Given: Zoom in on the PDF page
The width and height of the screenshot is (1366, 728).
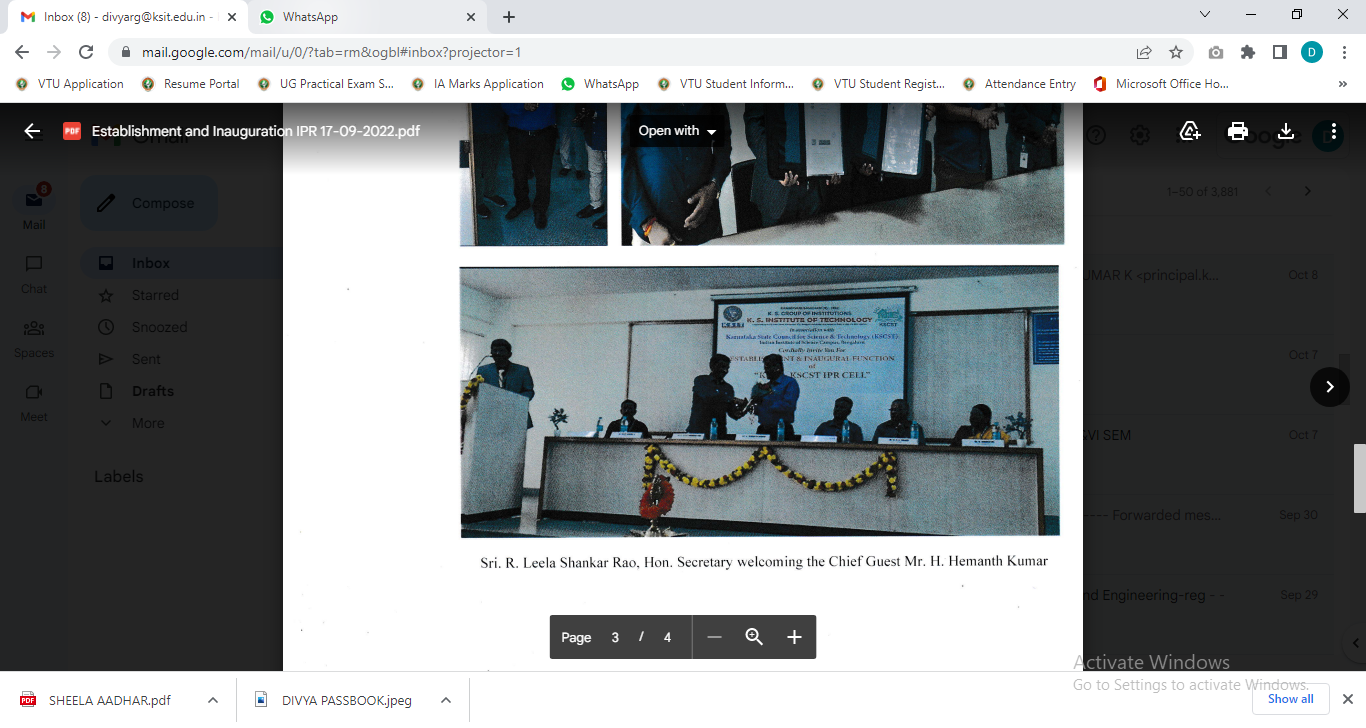Looking at the screenshot, I should pyautogui.click(x=794, y=637).
